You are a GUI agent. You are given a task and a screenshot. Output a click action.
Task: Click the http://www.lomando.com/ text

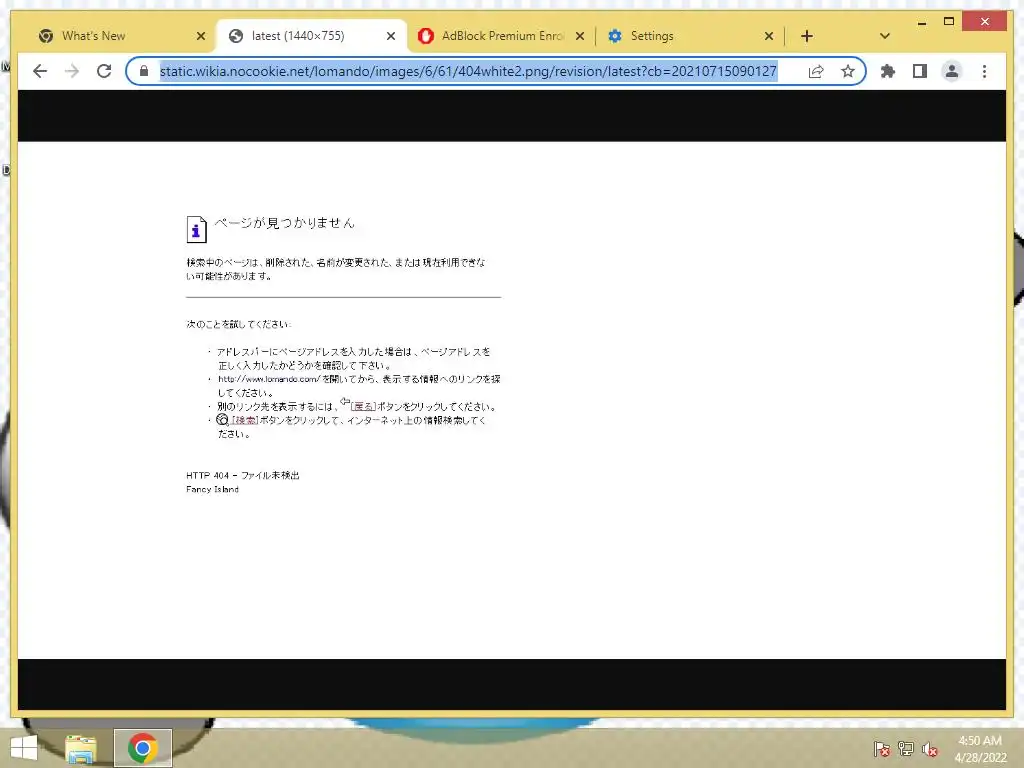(268, 379)
